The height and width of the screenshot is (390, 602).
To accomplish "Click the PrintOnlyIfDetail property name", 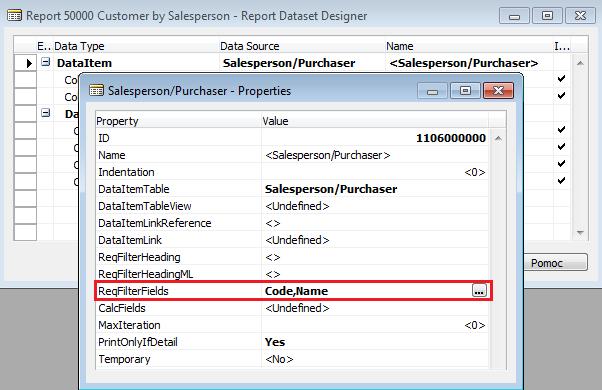I will (138, 342).
